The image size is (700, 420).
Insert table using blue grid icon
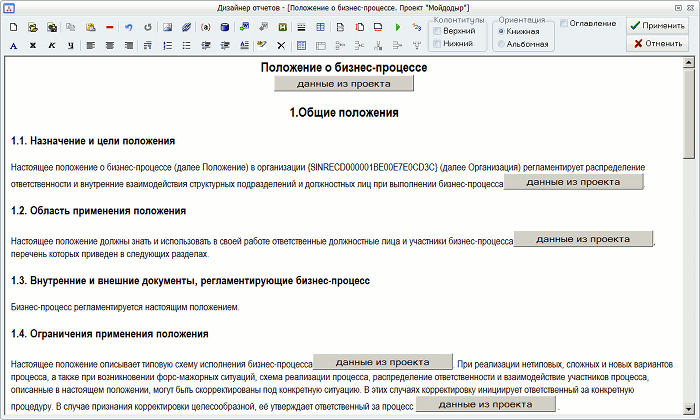click(301, 46)
